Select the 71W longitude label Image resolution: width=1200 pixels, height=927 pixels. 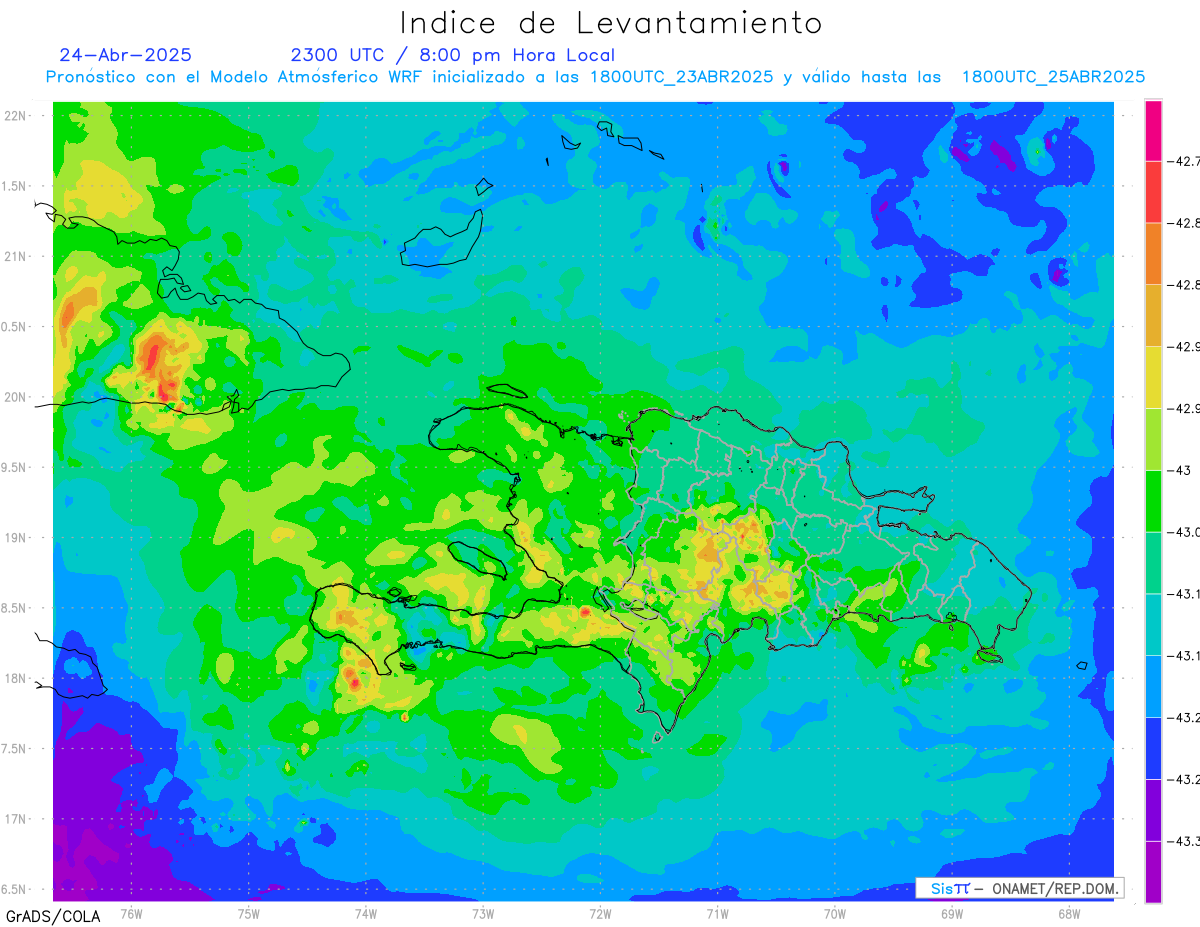click(x=717, y=913)
